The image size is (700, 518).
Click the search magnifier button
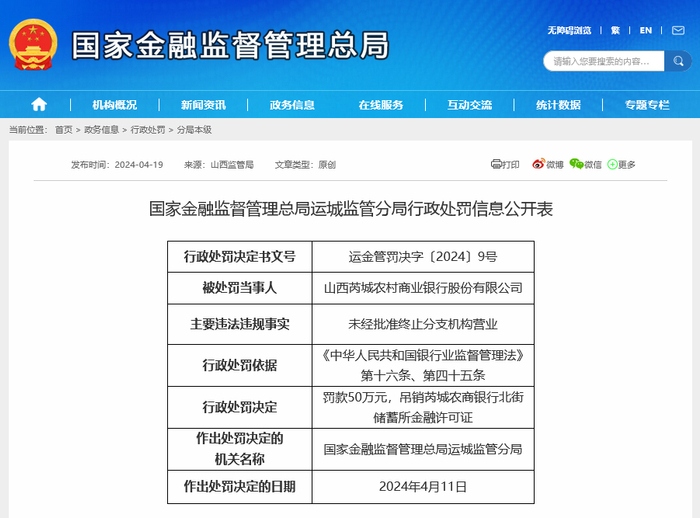click(x=678, y=61)
